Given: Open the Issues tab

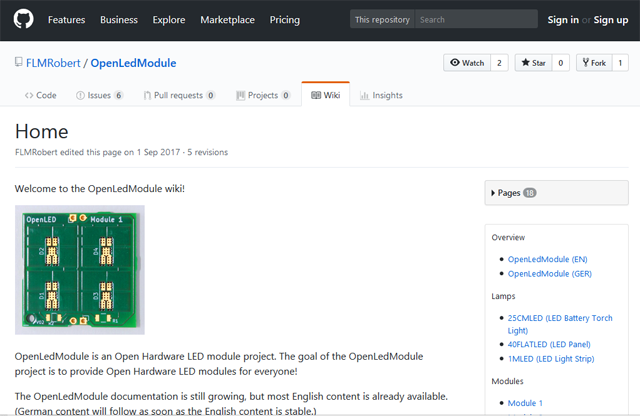Looking at the screenshot, I should point(99,95).
